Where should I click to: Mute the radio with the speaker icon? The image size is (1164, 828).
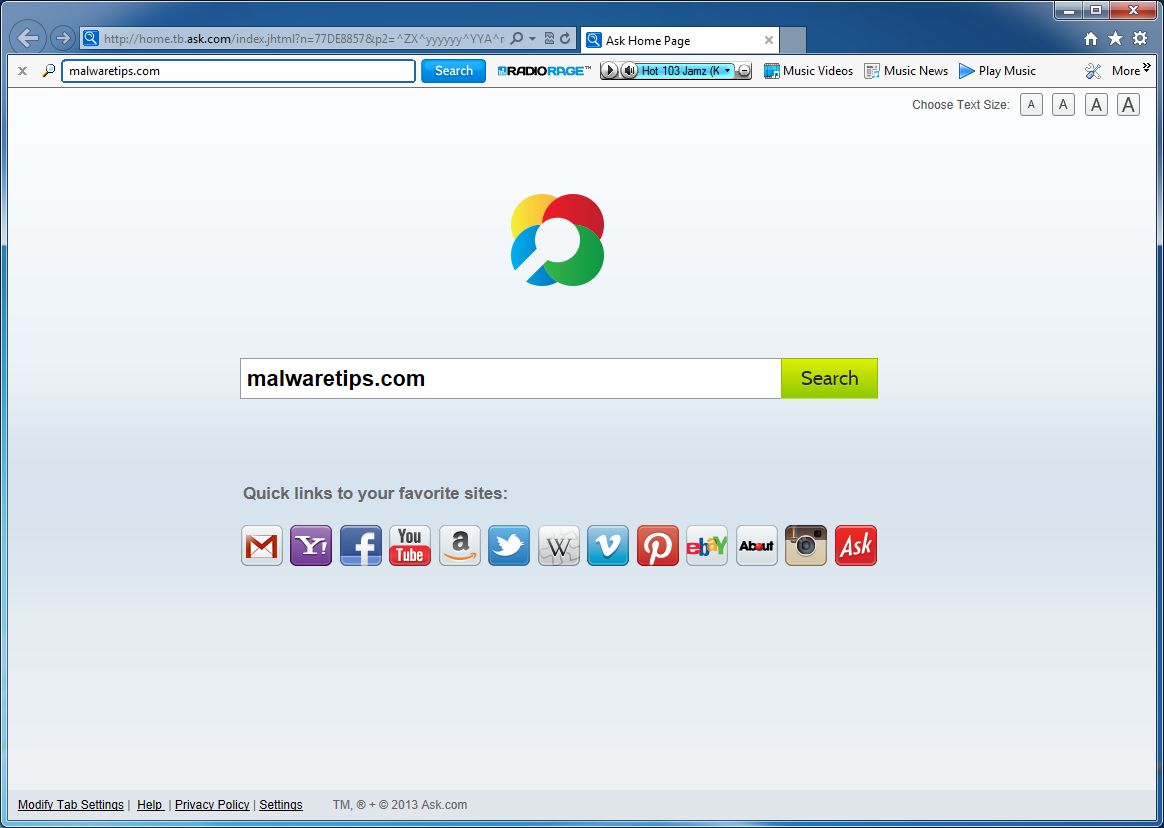click(629, 71)
